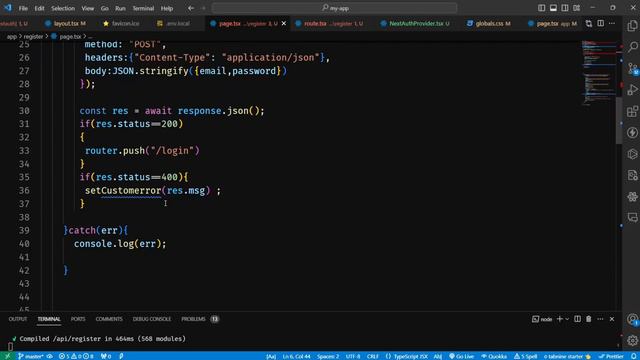Open the new terminal launch profile dropdown arrow
This screenshot has height=360, width=640.
pos(567,319)
